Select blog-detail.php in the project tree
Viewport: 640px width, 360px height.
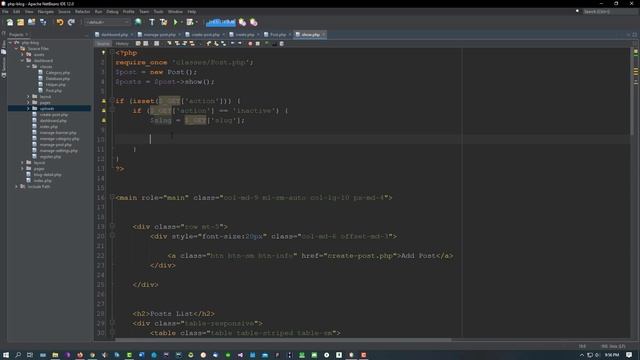pyautogui.click(x=47, y=175)
